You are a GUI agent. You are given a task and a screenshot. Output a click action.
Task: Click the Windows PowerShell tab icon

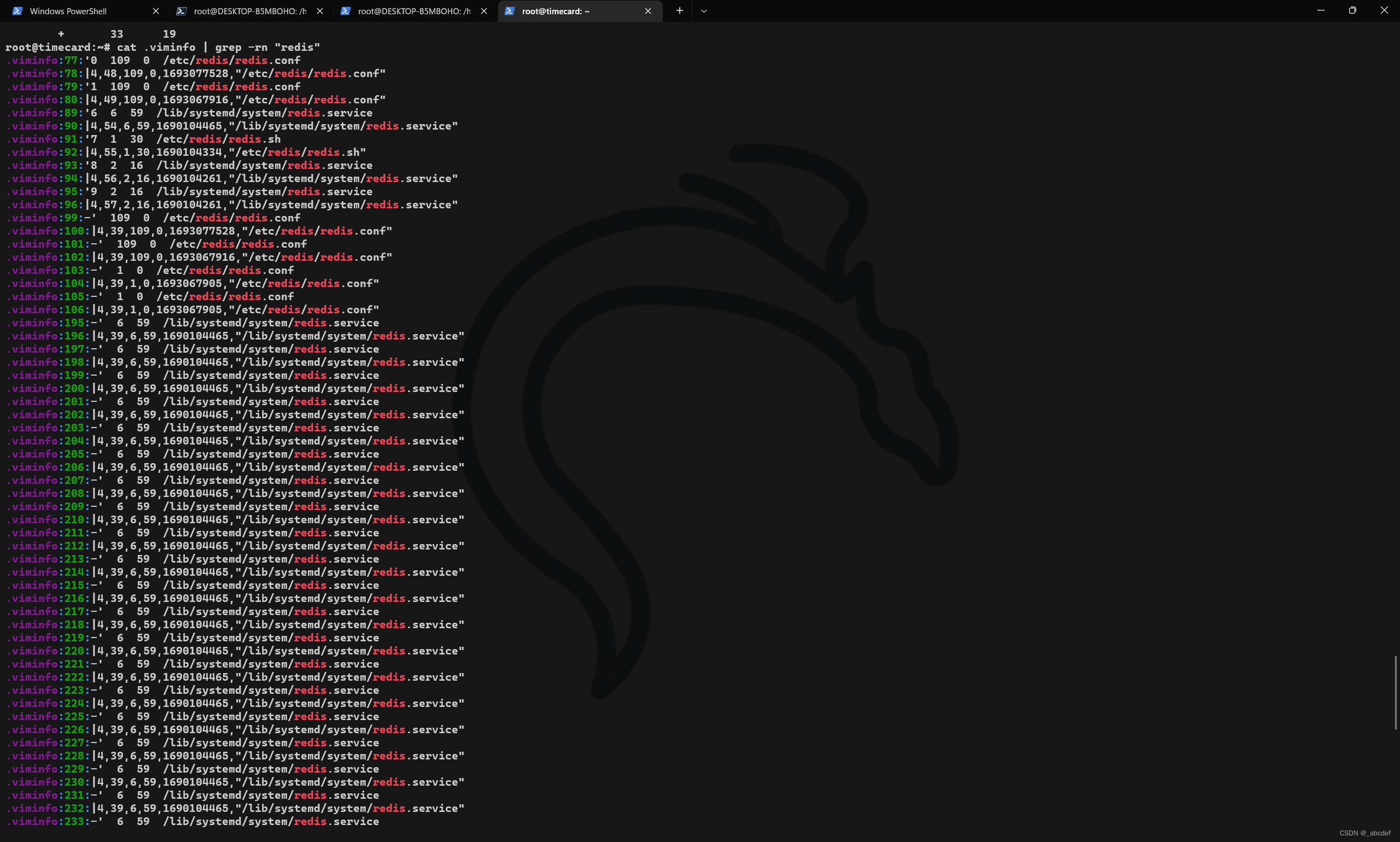coord(17,11)
